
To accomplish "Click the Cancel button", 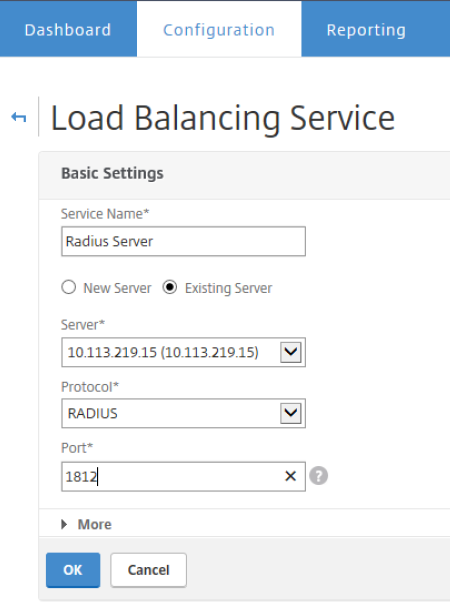I will [148, 570].
